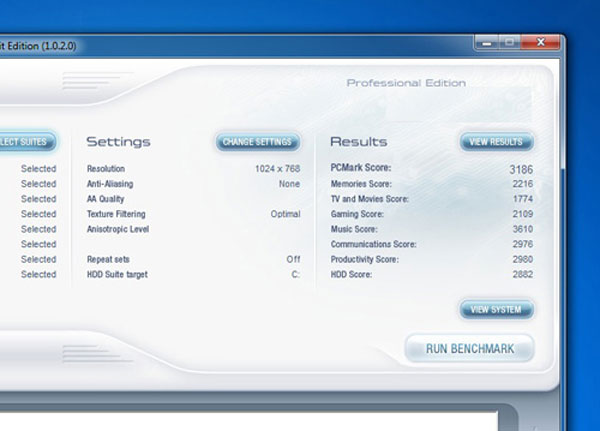Image resolution: width=600 pixels, height=431 pixels.
Task: Click the Repeat sets value Off
Action: tap(293, 259)
